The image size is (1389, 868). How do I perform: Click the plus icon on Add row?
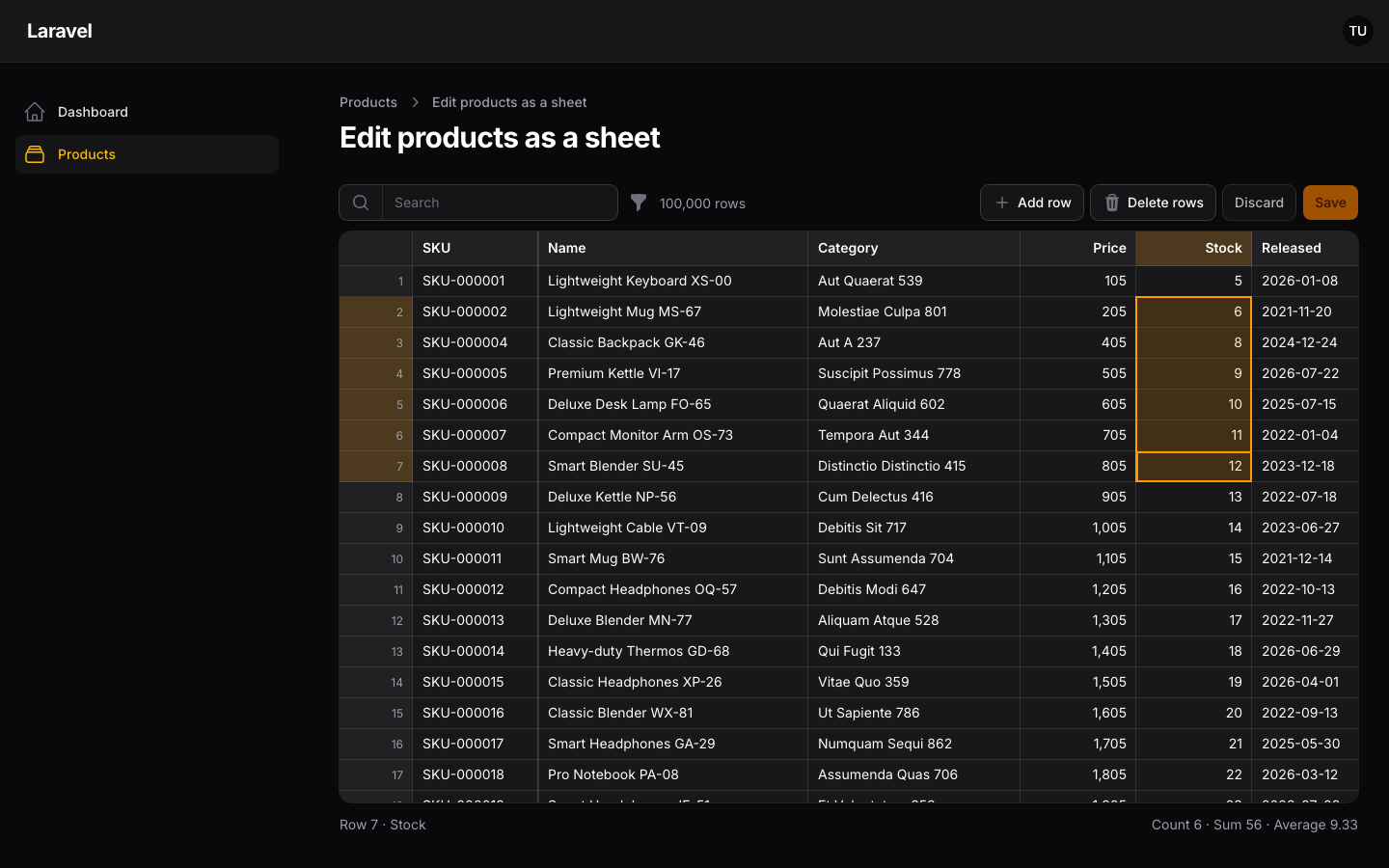point(1002,203)
